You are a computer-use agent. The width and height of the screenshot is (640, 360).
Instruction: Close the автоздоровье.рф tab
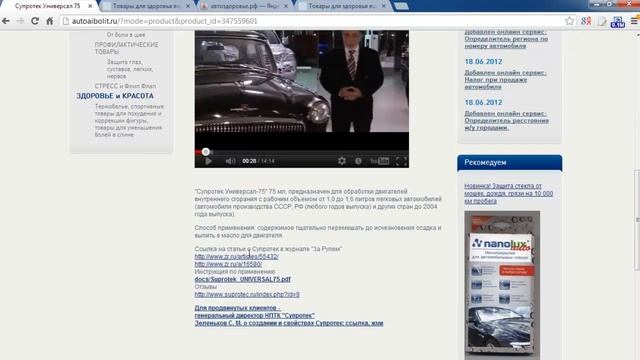point(286,6)
